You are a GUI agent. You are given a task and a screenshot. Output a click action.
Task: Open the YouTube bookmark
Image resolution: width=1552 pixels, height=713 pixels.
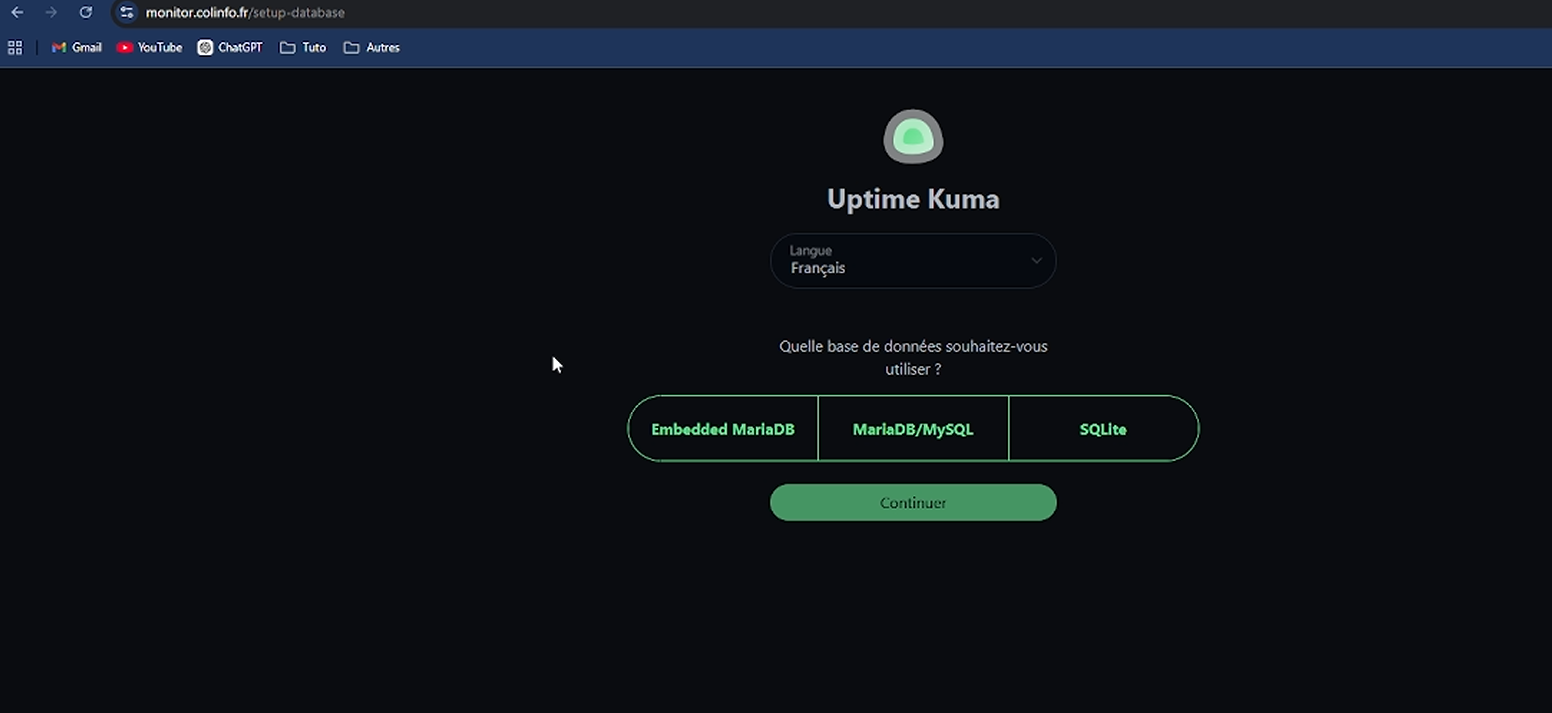coord(149,48)
